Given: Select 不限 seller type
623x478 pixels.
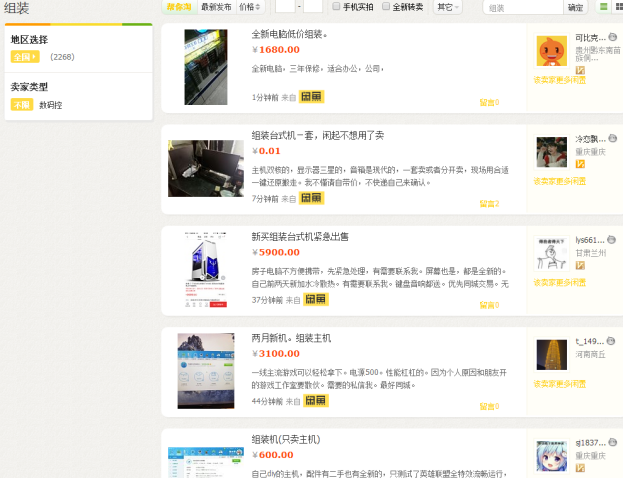Looking at the screenshot, I should (22, 105).
